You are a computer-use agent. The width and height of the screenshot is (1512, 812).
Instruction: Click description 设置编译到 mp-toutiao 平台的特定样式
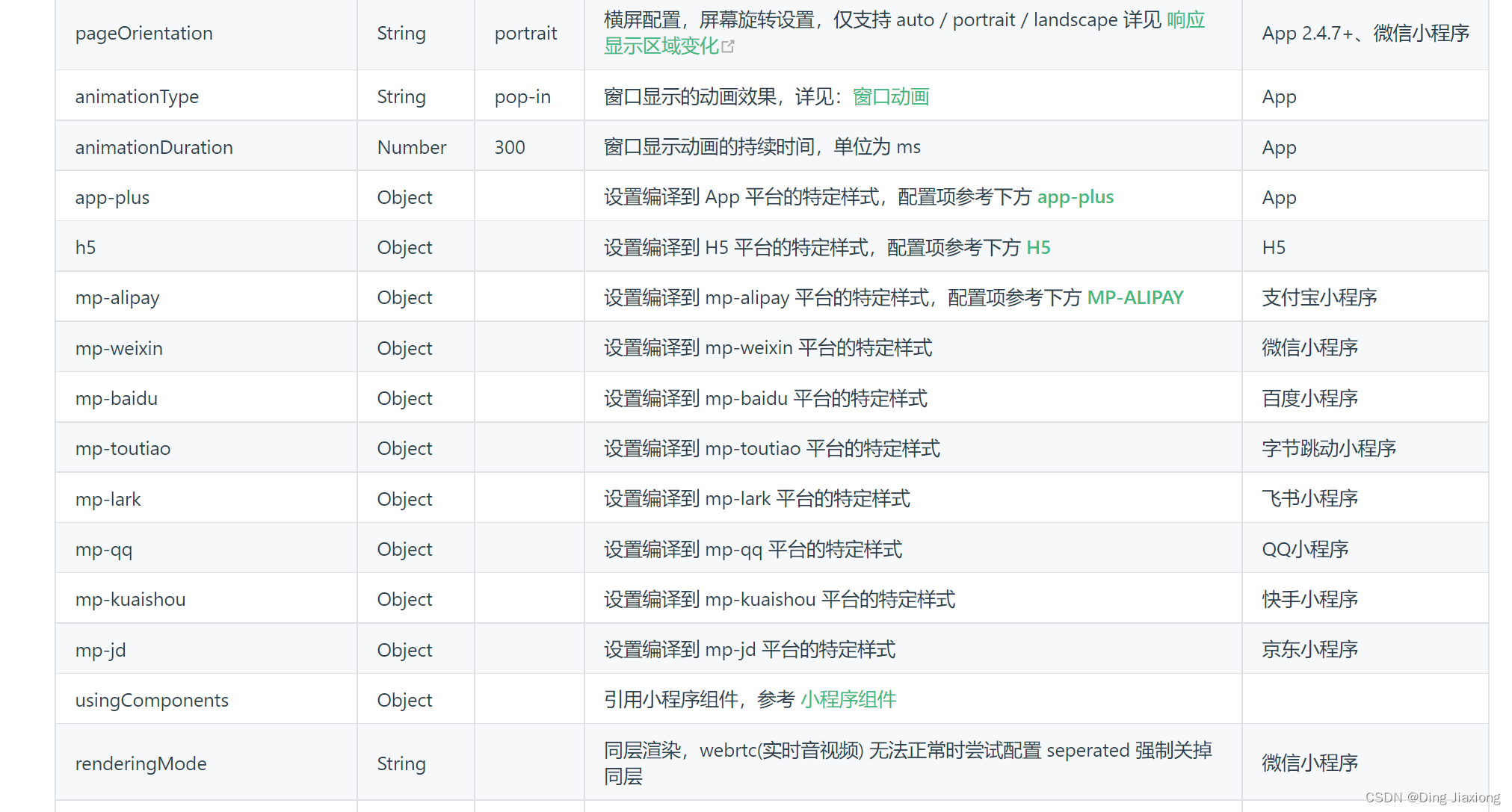(x=772, y=448)
